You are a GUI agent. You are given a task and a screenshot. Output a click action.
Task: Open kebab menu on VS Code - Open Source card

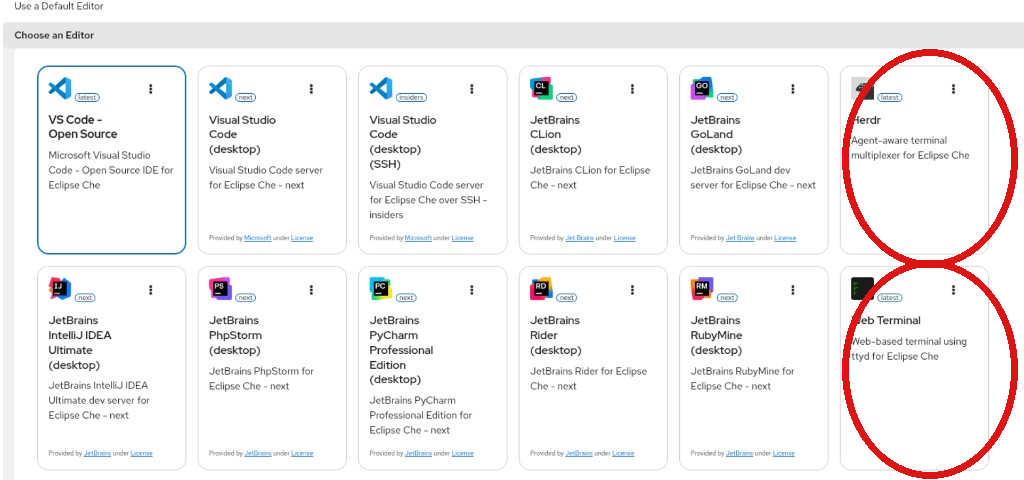[151, 89]
